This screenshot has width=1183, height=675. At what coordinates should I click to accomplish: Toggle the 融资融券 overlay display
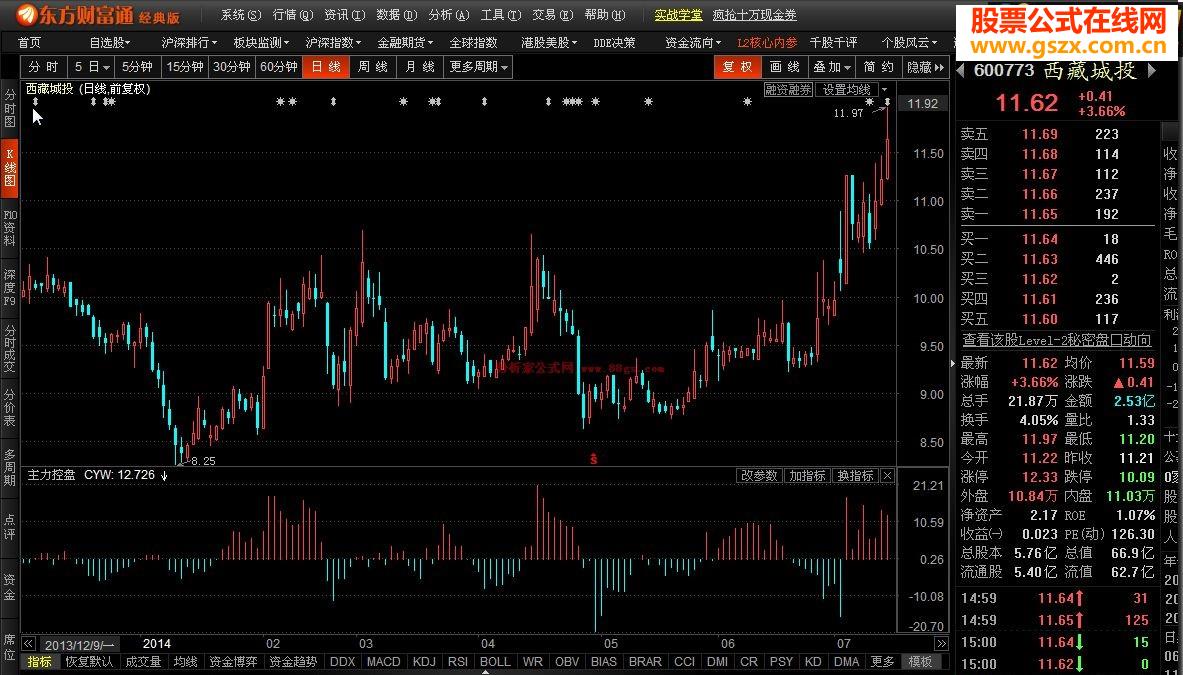pyautogui.click(x=787, y=89)
